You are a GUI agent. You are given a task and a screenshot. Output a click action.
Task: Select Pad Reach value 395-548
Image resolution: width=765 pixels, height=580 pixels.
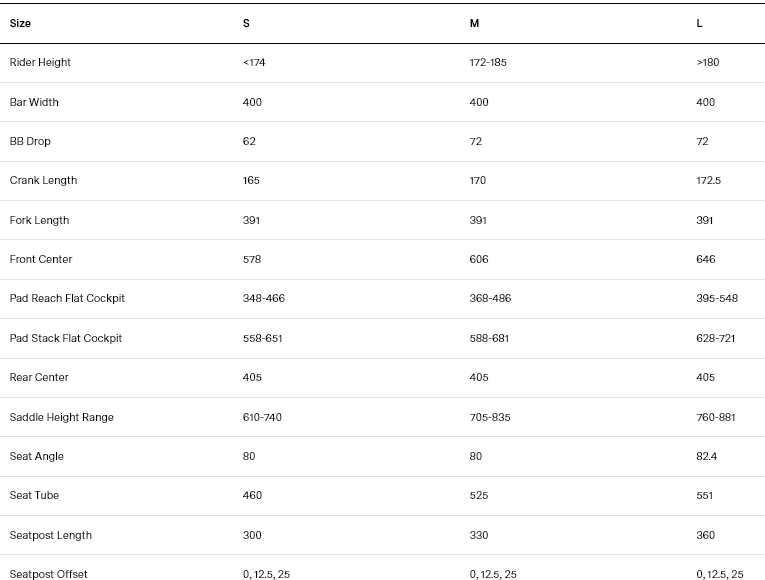coord(716,299)
